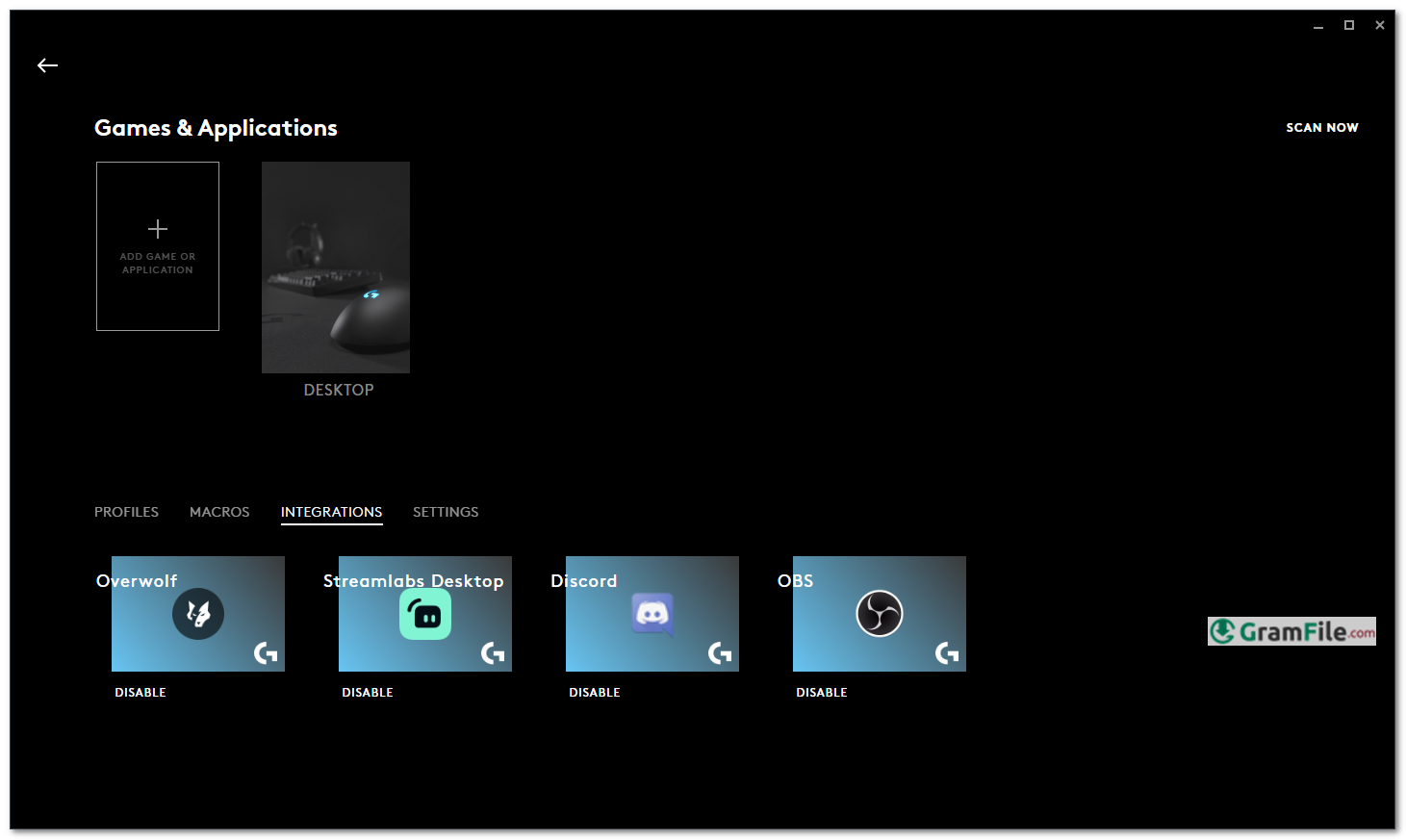Click Add Game or Application text
Screen dimensions: 1406x840
pos(158,264)
